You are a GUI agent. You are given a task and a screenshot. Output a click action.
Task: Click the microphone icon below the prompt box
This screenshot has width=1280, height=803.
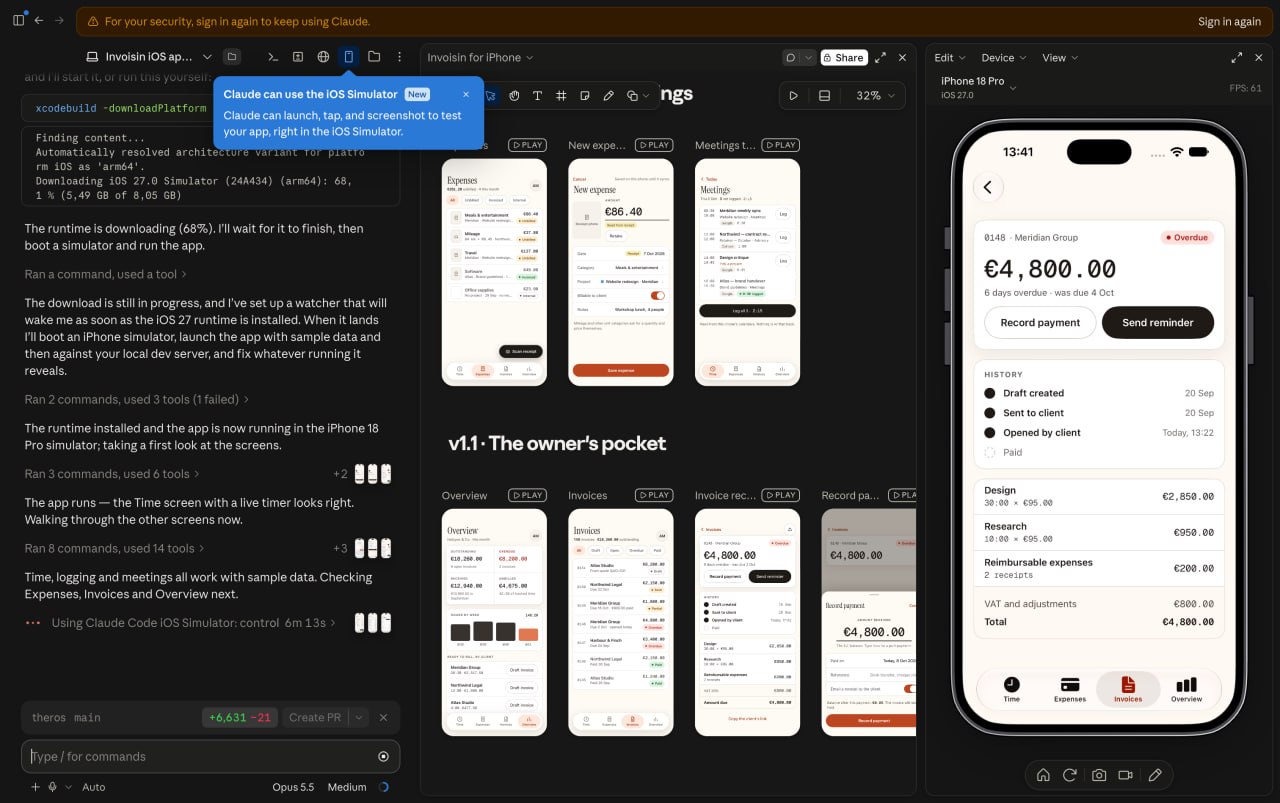tap(52, 787)
